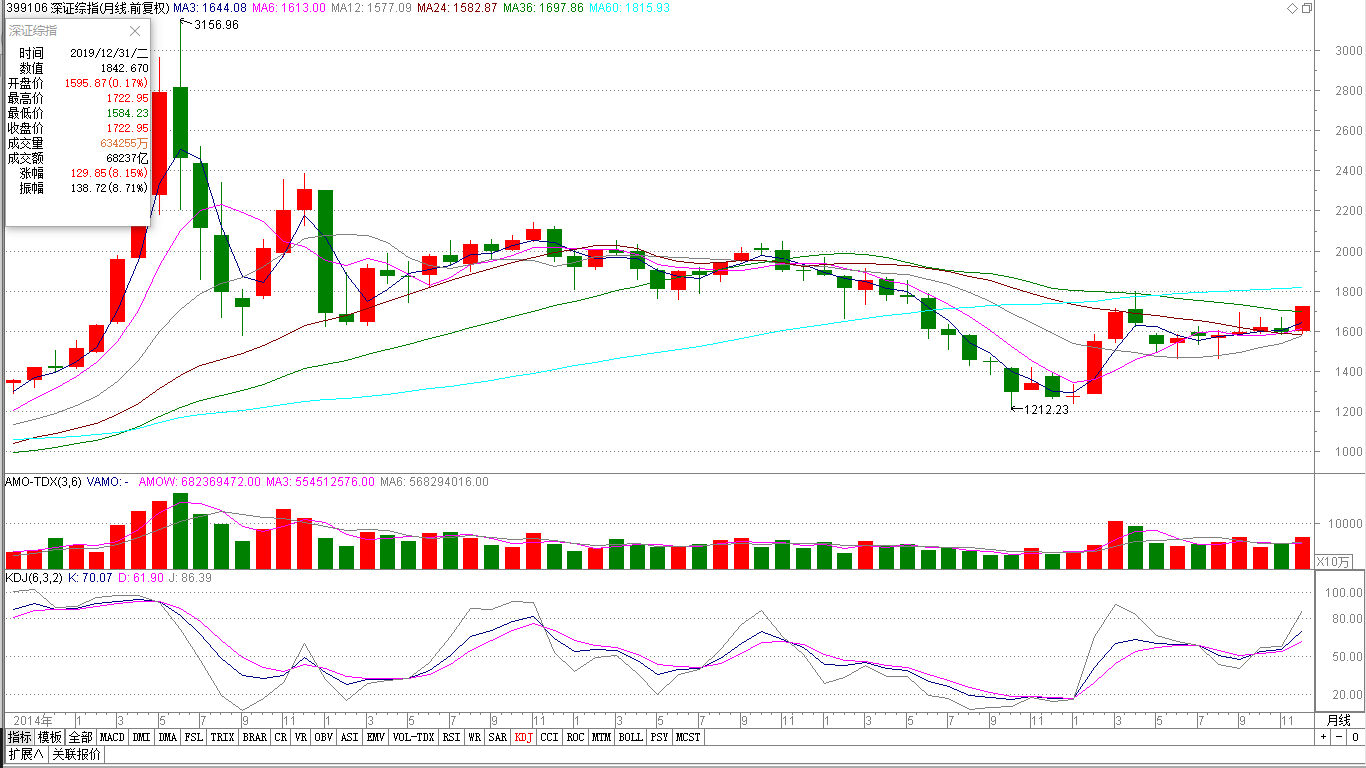This screenshot has width=1366, height=768.
Task: Switch indicator to CR
Action: click(x=280, y=737)
